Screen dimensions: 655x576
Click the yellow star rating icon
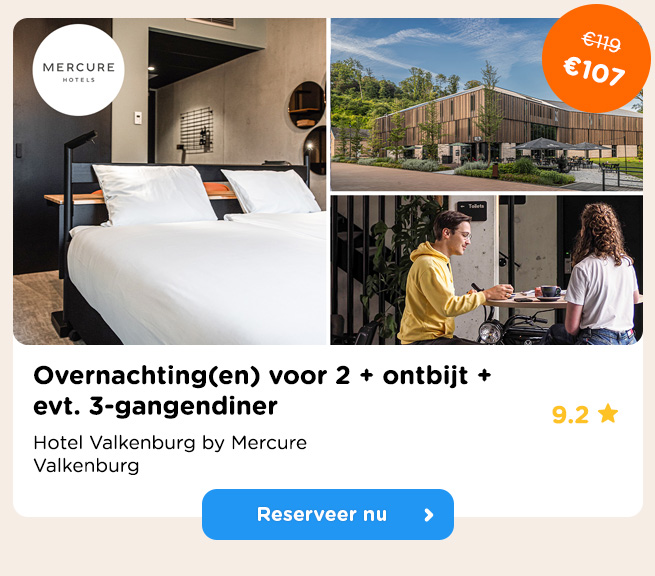click(x=608, y=414)
